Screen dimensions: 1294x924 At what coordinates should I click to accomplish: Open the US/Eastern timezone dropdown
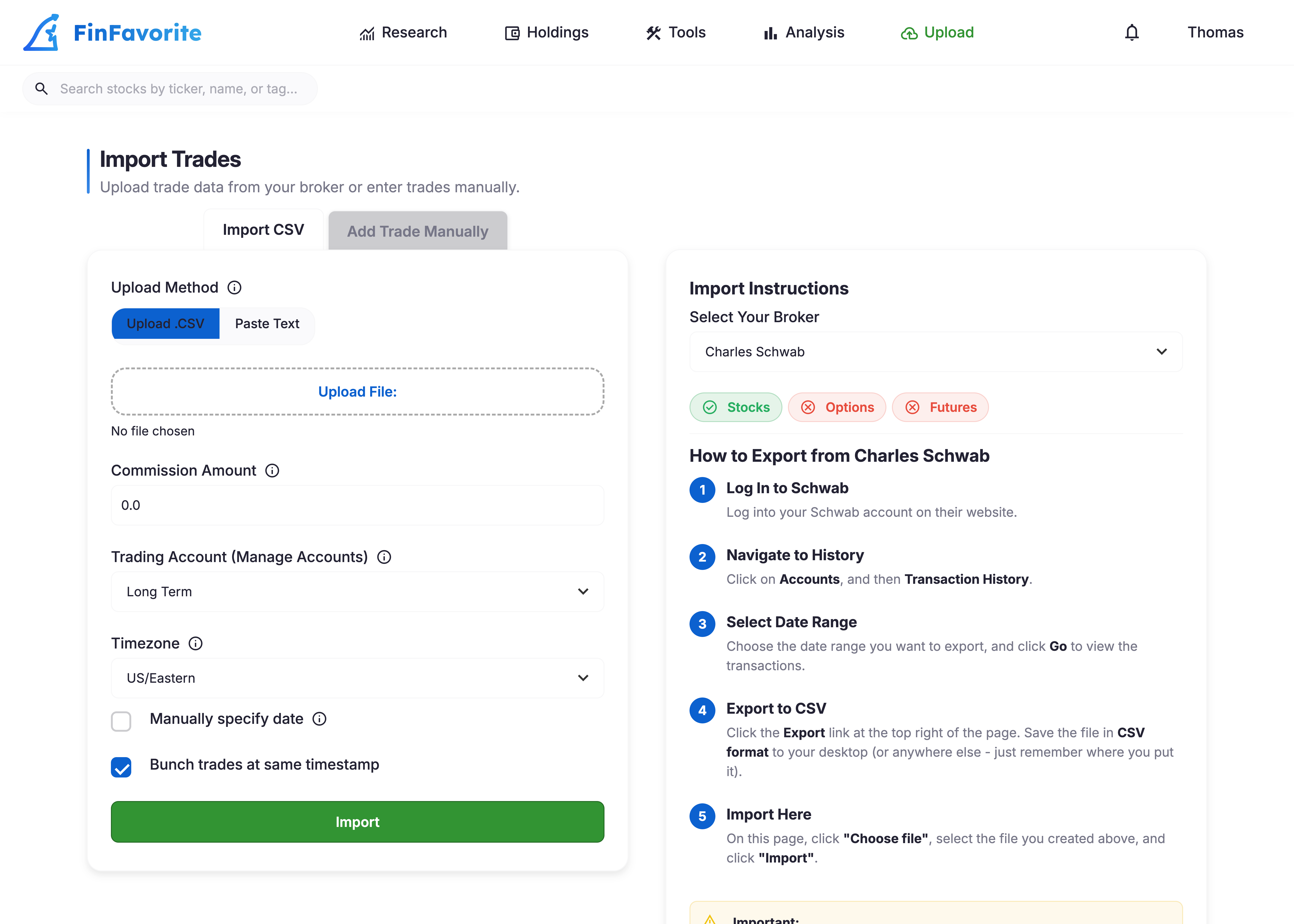(357, 678)
